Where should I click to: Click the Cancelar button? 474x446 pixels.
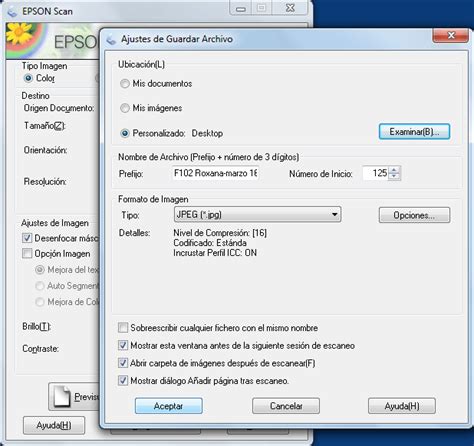tap(286, 406)
